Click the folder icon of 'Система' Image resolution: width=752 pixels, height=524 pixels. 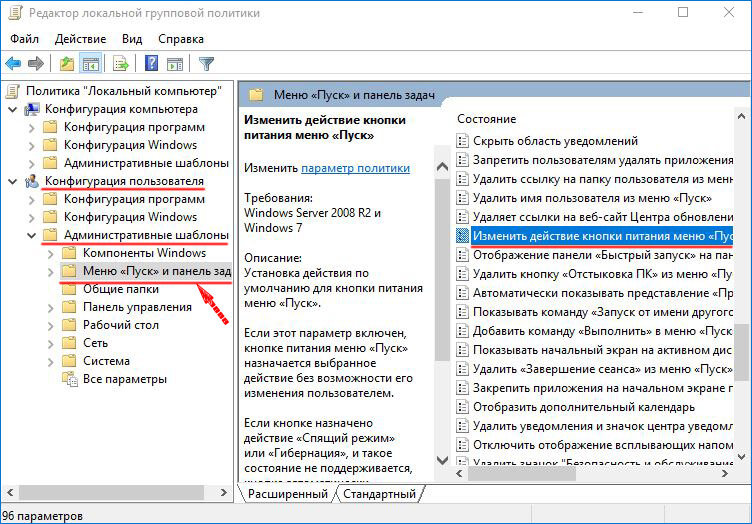tap(70, 361)
